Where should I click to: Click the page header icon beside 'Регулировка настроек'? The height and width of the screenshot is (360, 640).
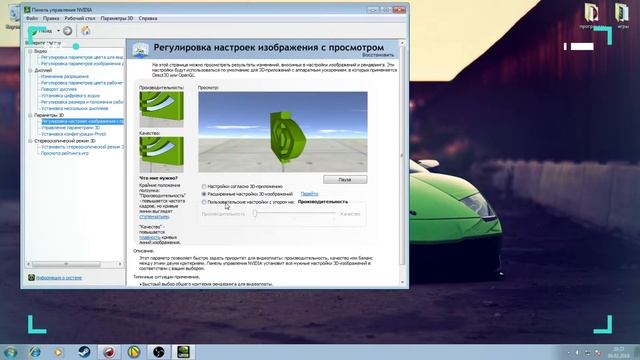point(140,50)
